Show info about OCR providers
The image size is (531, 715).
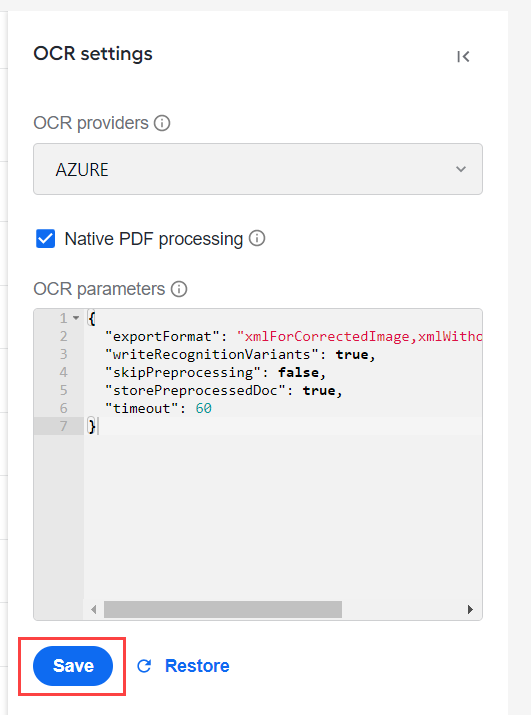pos(162,123)
